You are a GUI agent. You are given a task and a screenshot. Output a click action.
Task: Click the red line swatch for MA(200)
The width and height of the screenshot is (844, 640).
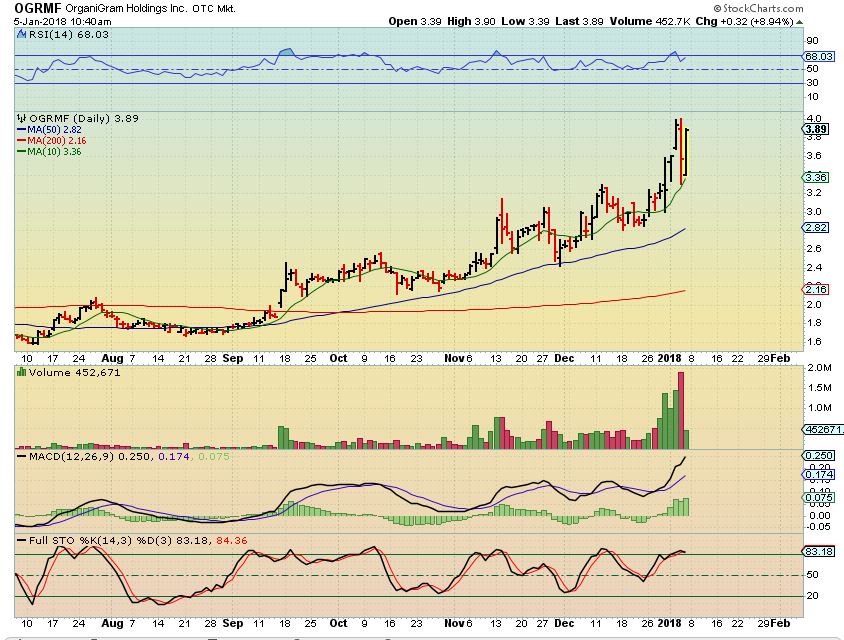tap(22, 140)
